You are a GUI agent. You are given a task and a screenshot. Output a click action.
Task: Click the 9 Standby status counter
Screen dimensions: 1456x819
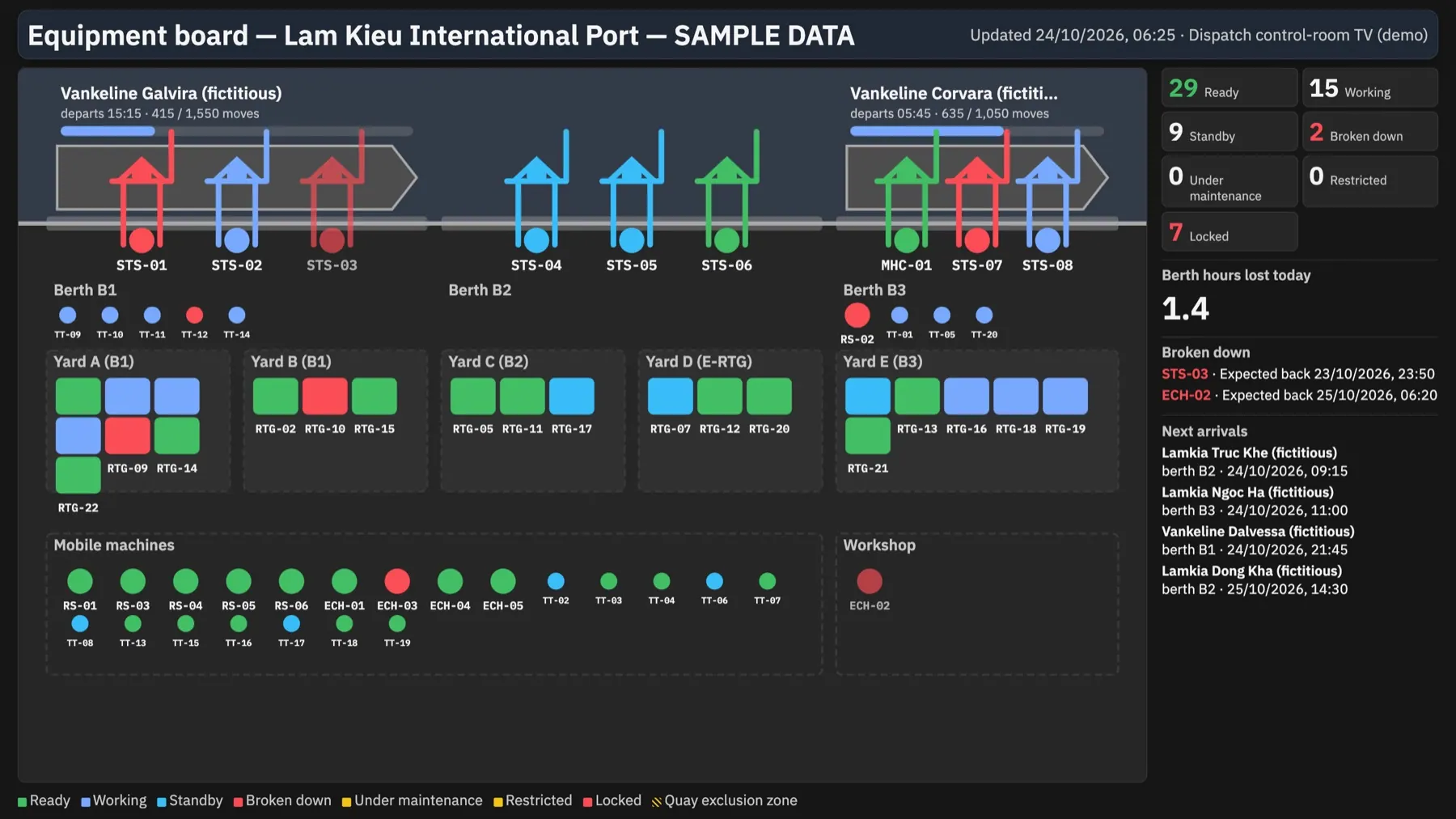[x=1230, y=131]
